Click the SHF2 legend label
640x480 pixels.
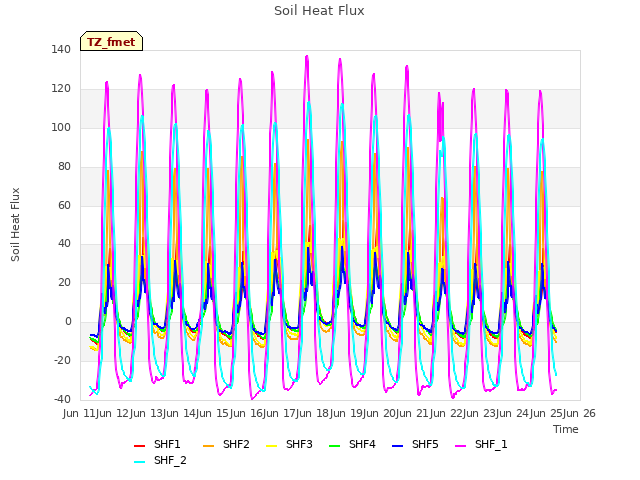(236, 444)
